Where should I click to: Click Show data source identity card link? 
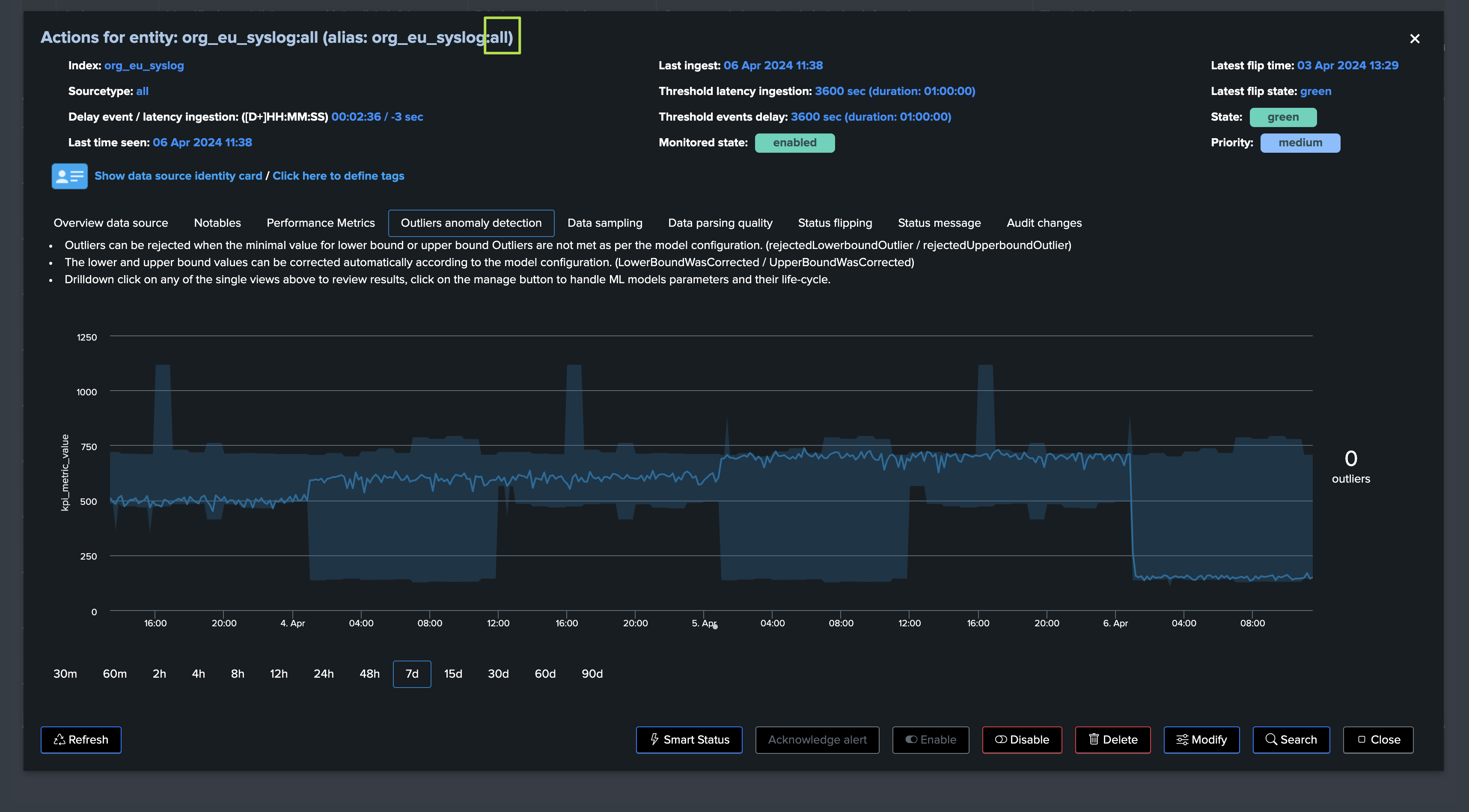click(x=178, y=176)
